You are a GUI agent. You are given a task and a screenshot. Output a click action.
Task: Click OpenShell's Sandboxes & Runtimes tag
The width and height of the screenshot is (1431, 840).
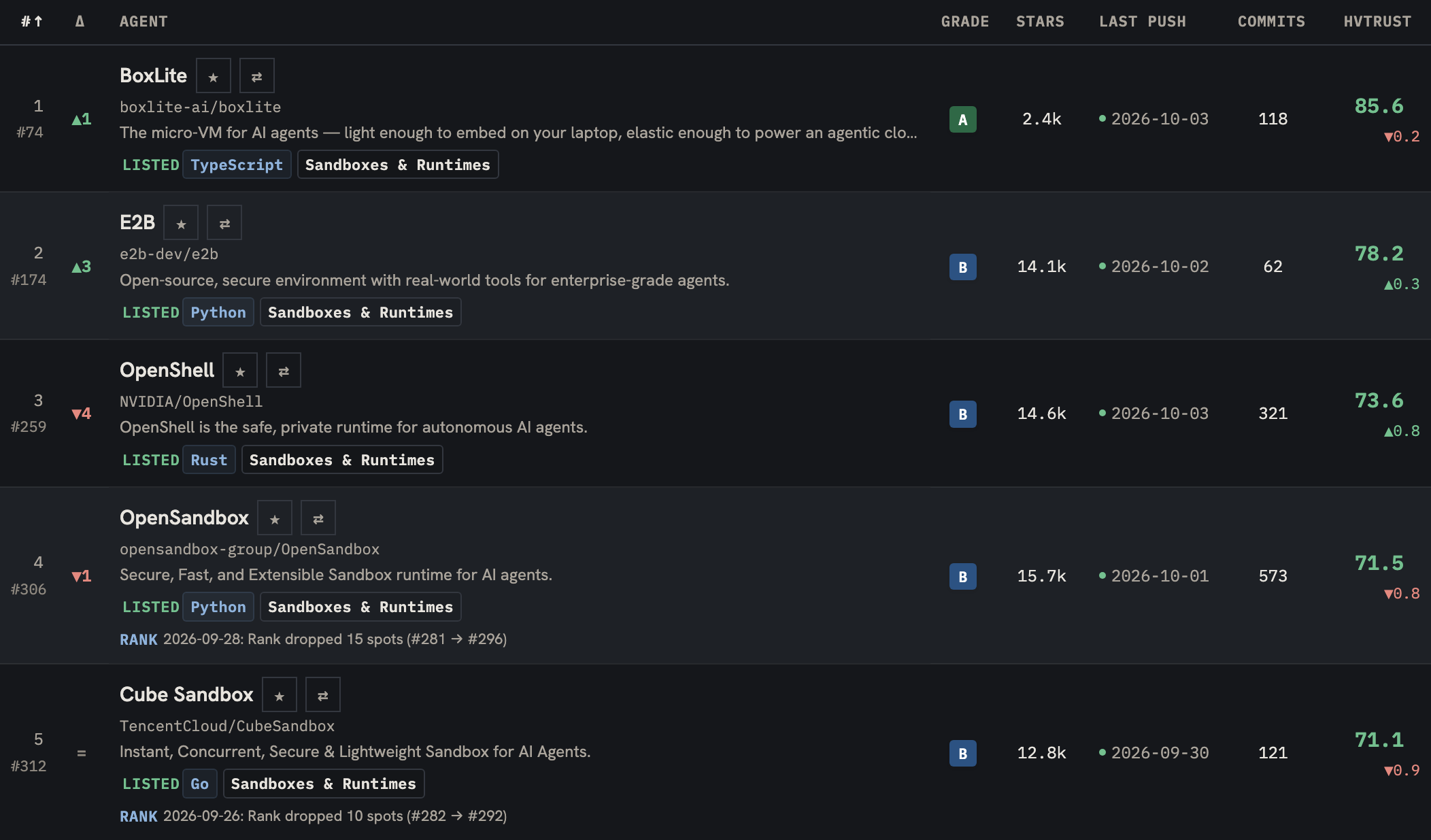342,460
